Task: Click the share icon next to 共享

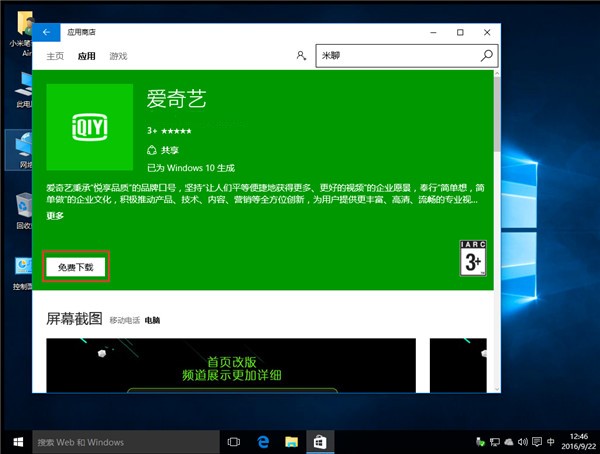Action: (x=152, y=150)
